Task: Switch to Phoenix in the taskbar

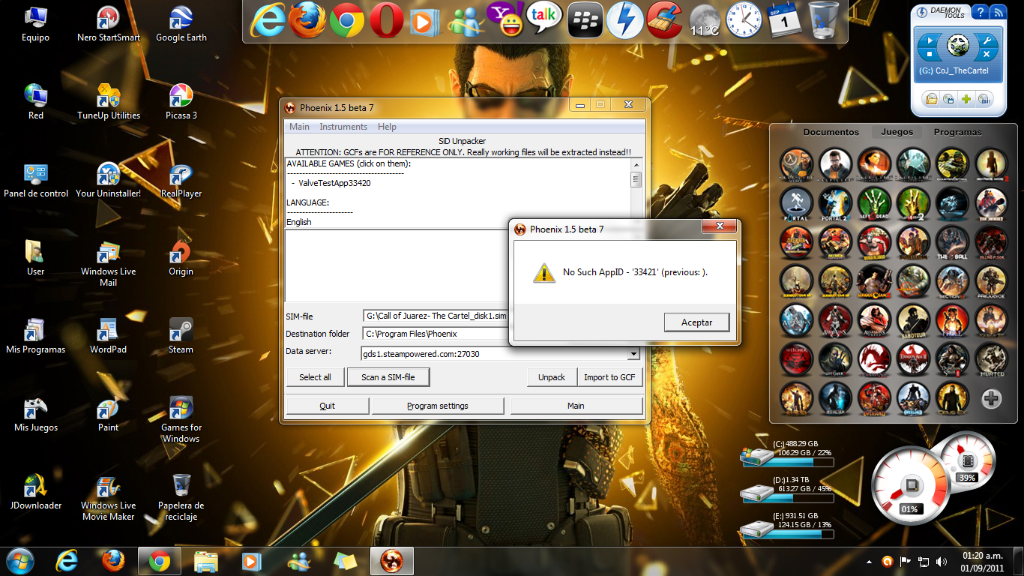Action: [391, 561]
